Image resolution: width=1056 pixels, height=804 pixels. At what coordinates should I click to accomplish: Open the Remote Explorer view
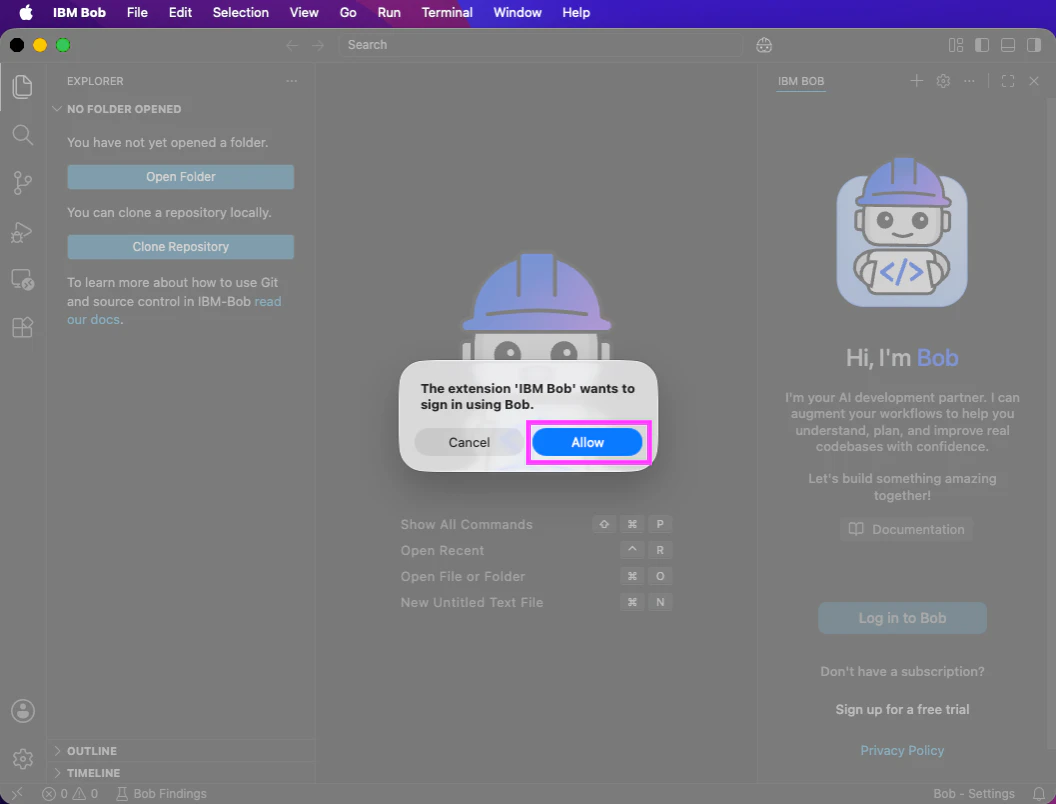pyautogui.click(x=22, y=279)
